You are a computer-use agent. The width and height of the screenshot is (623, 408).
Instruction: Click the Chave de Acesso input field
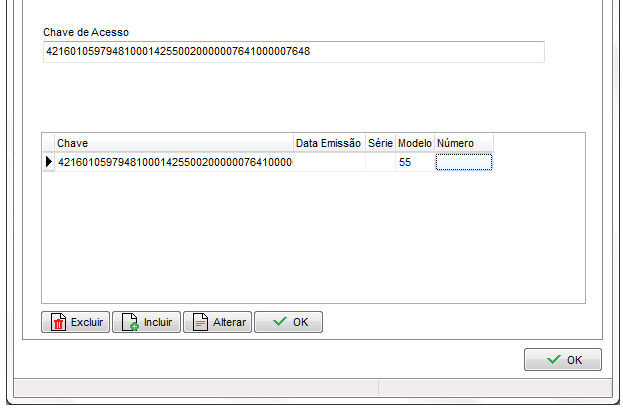pos(293,52)
